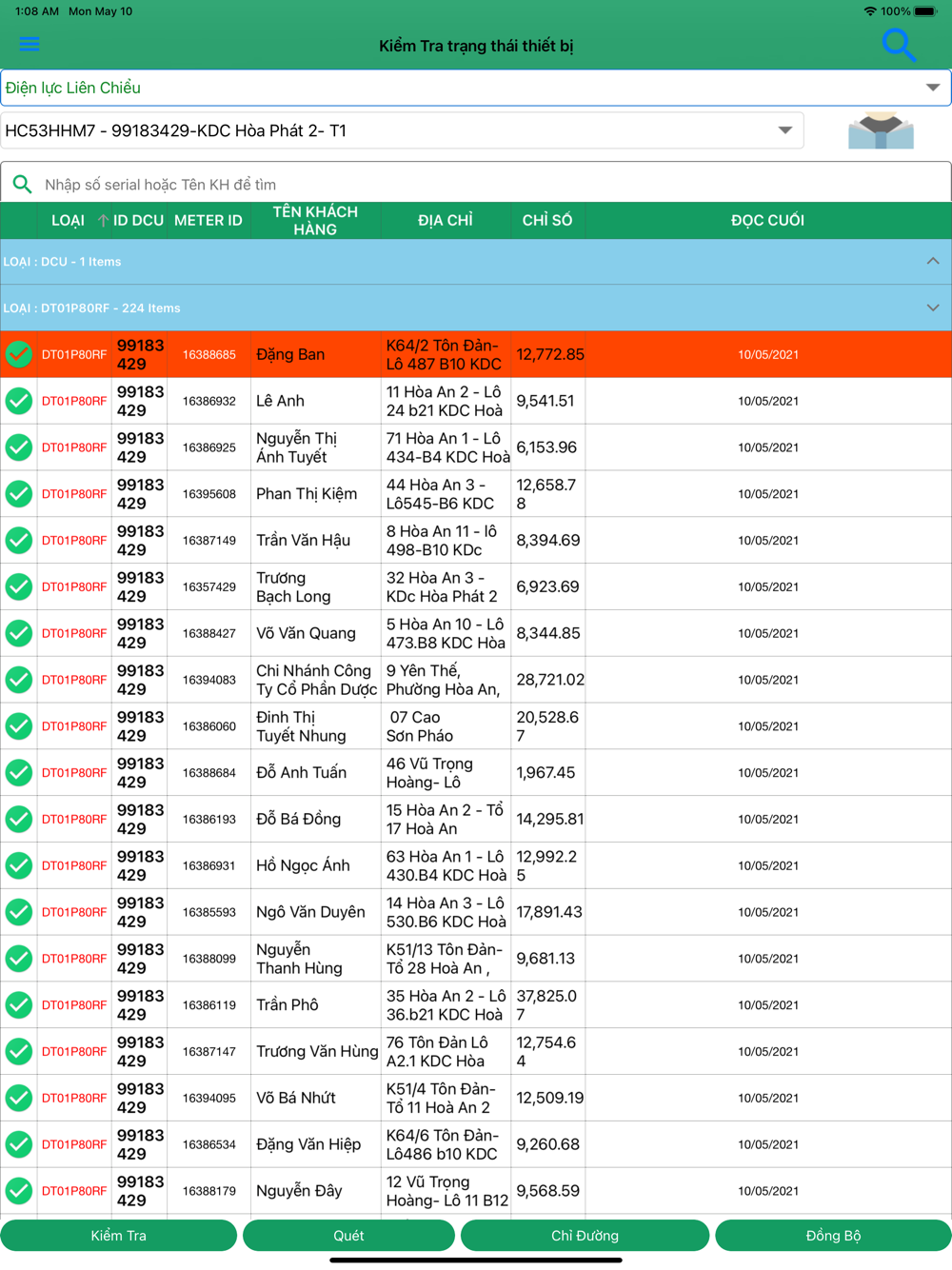Select meter ID 16386932
Image resolution: width=952 pixels, height=1270 pixels.
pyautogui.click(x=209, y=401)
